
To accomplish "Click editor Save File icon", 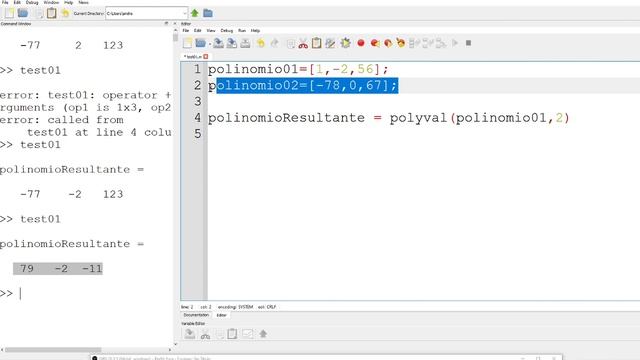I will 218,43.
